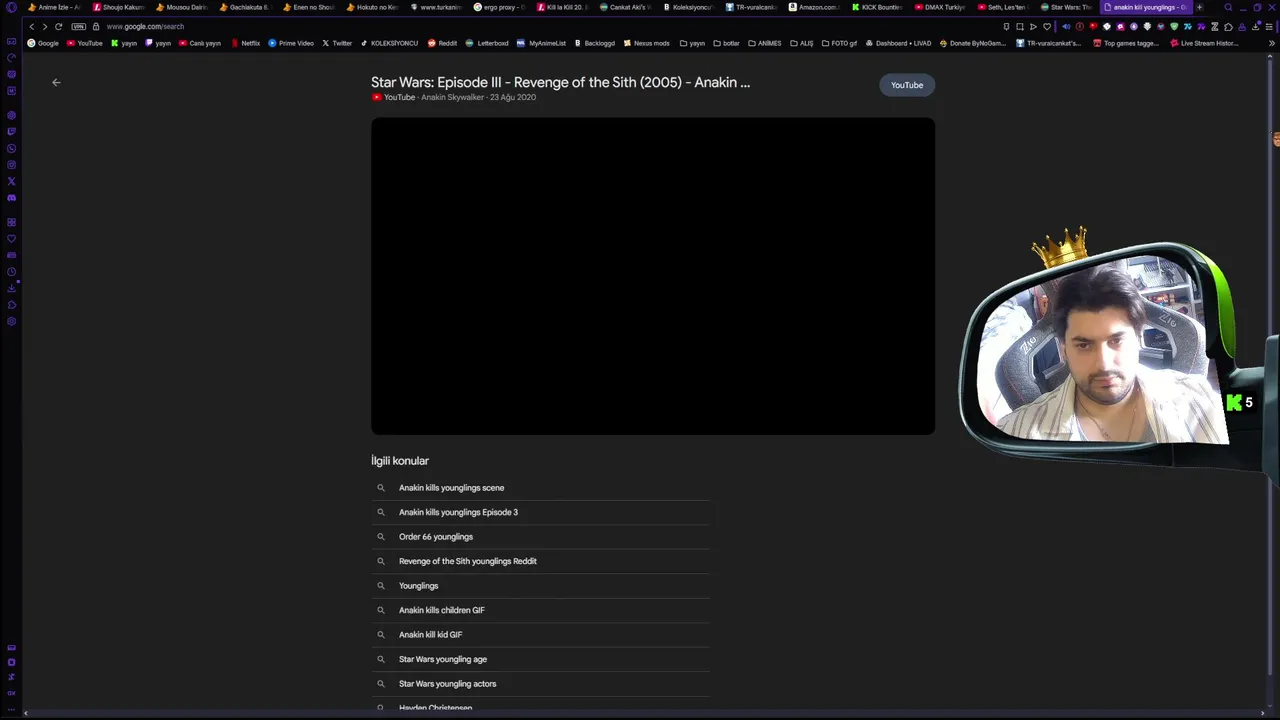Switch to the KICK Bounties tab
The width and height of the screenshot is (1280, 720).
[878, 7]
